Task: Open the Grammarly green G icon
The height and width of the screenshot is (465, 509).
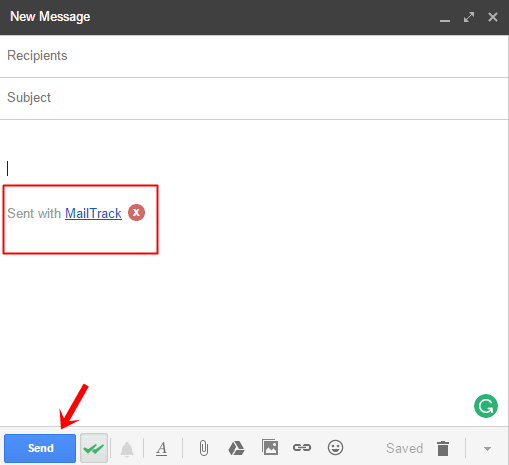Action: 486,406
